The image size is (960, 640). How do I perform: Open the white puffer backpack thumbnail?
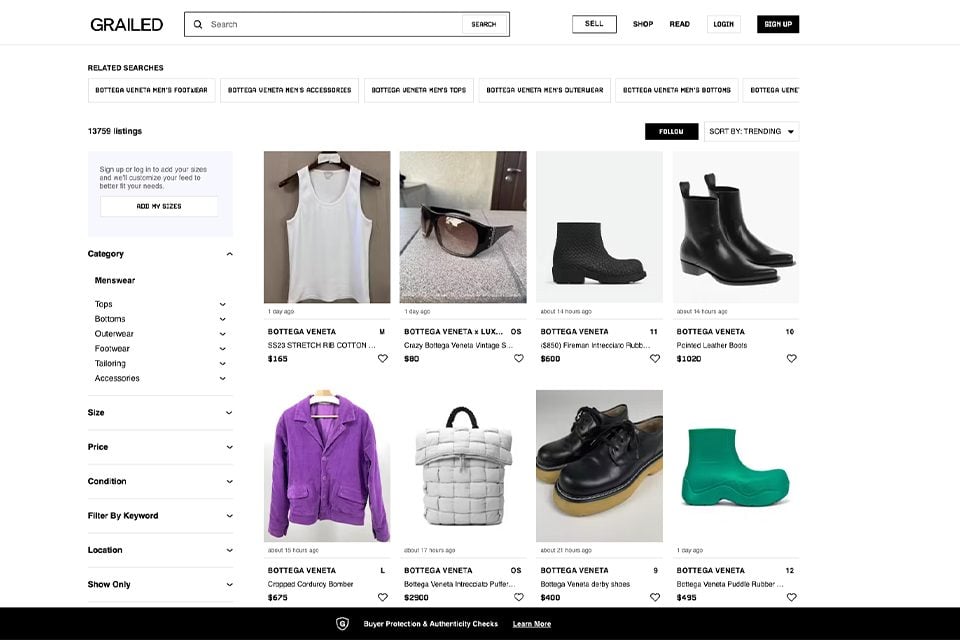(x=463, y=466)
